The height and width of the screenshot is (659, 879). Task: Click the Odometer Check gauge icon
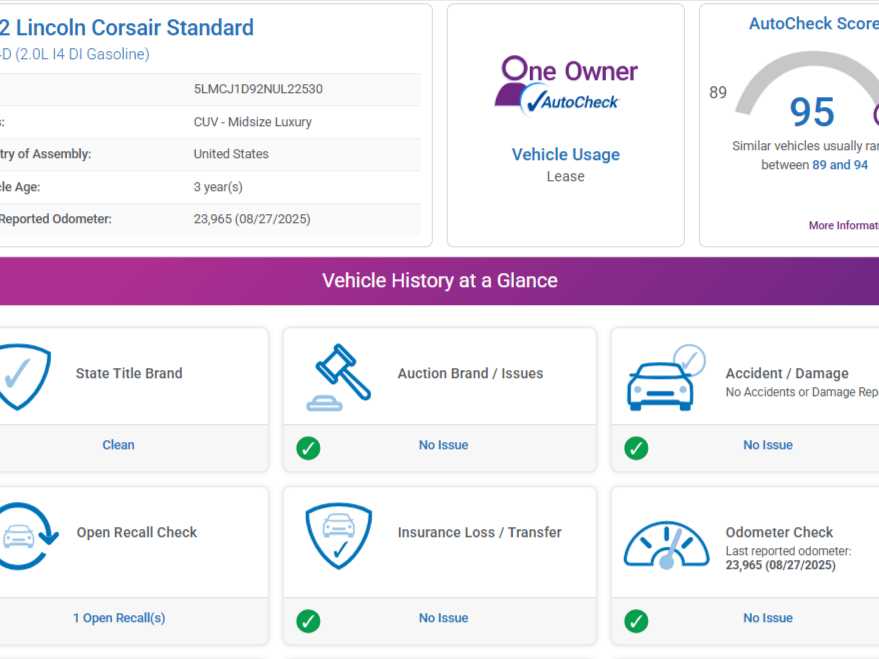click(x=666, y=543)
